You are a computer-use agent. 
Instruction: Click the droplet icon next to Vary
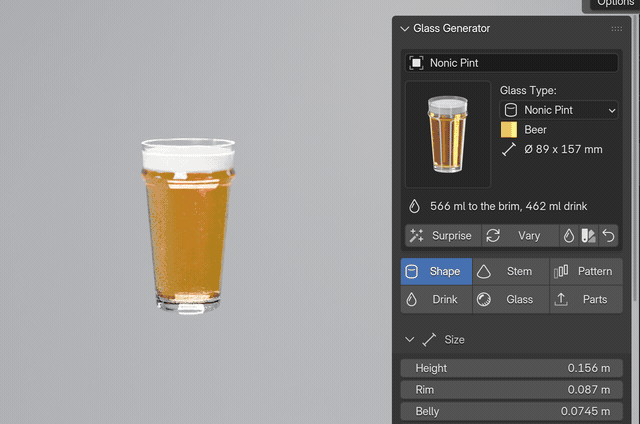(x=569, y=235)
